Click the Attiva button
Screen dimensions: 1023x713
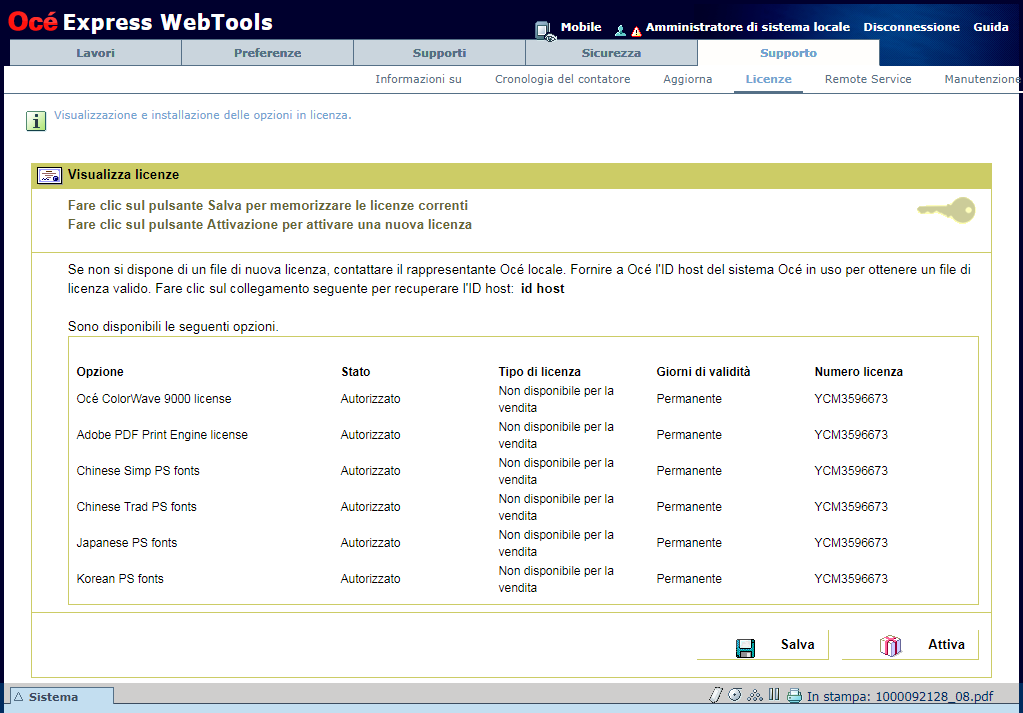tap(910, 645)
